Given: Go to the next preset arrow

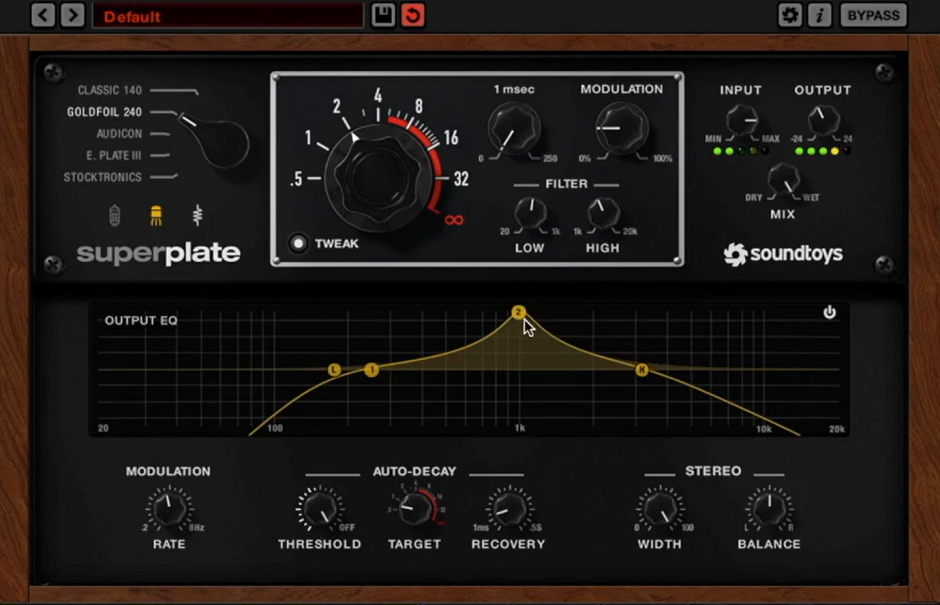Looking at the screenshot, I should tap(73, 14).
